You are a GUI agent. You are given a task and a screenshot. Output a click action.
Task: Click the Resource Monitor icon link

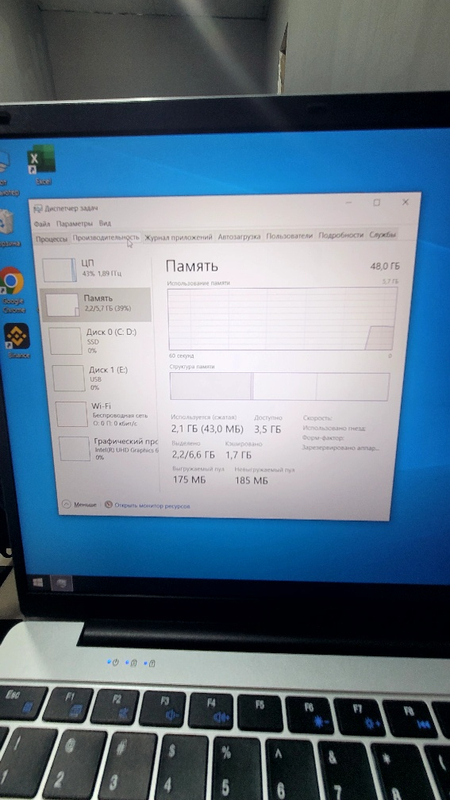[x=108, y=505]
